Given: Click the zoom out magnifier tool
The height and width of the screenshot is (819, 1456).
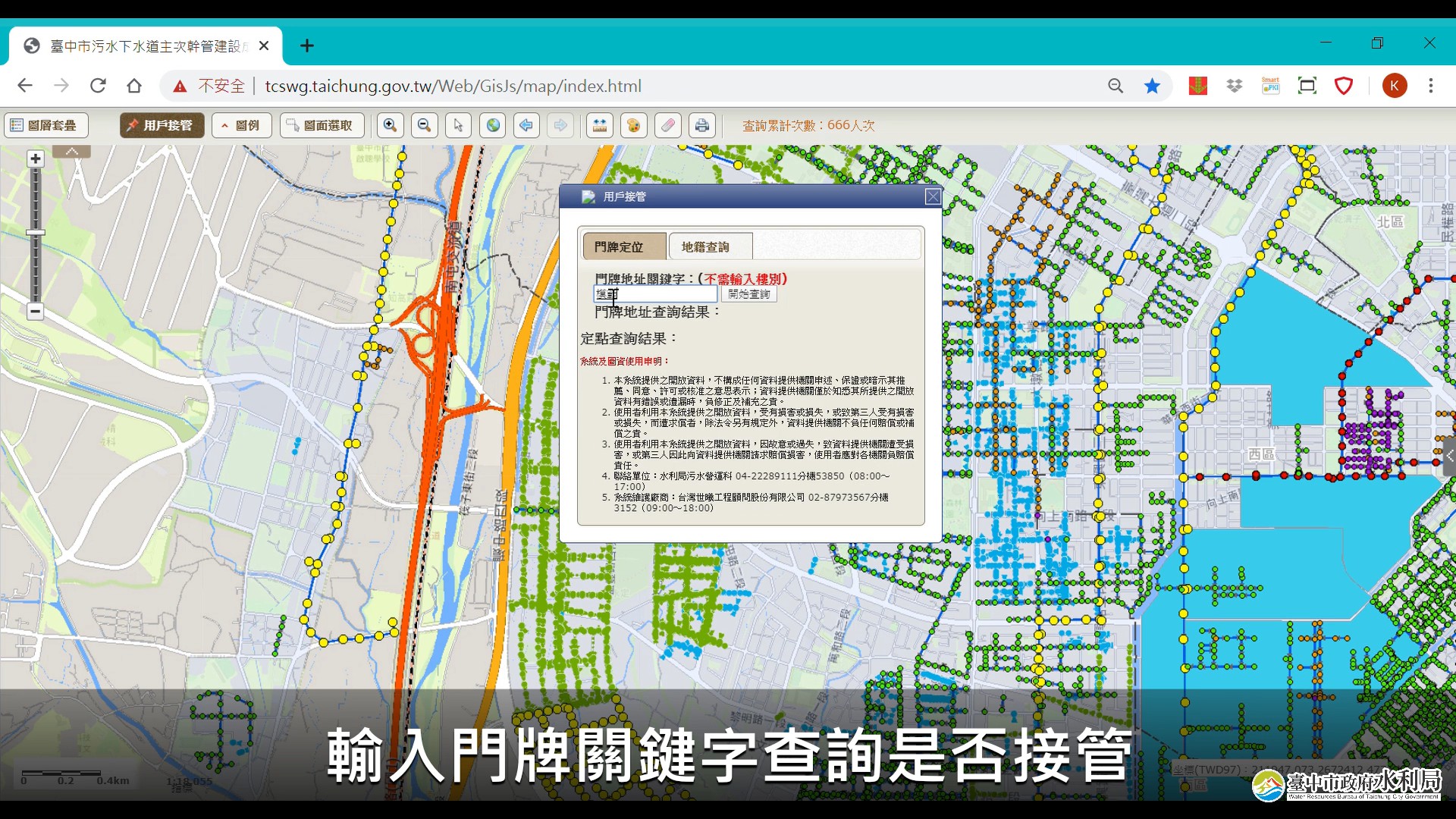Looking at the screenshot, I should point(425,125).
